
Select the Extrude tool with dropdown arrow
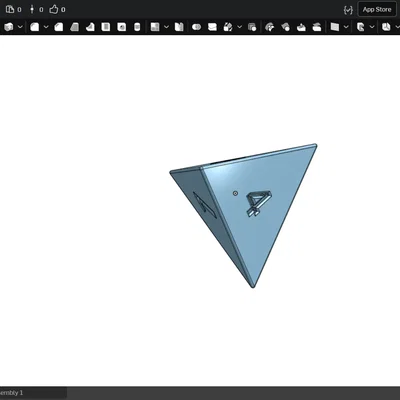coord(35,27)
